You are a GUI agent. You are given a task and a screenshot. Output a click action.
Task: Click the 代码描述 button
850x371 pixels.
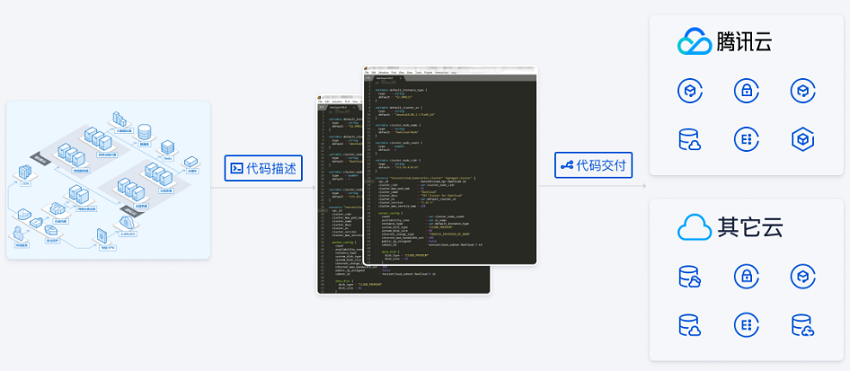[263, 168]
